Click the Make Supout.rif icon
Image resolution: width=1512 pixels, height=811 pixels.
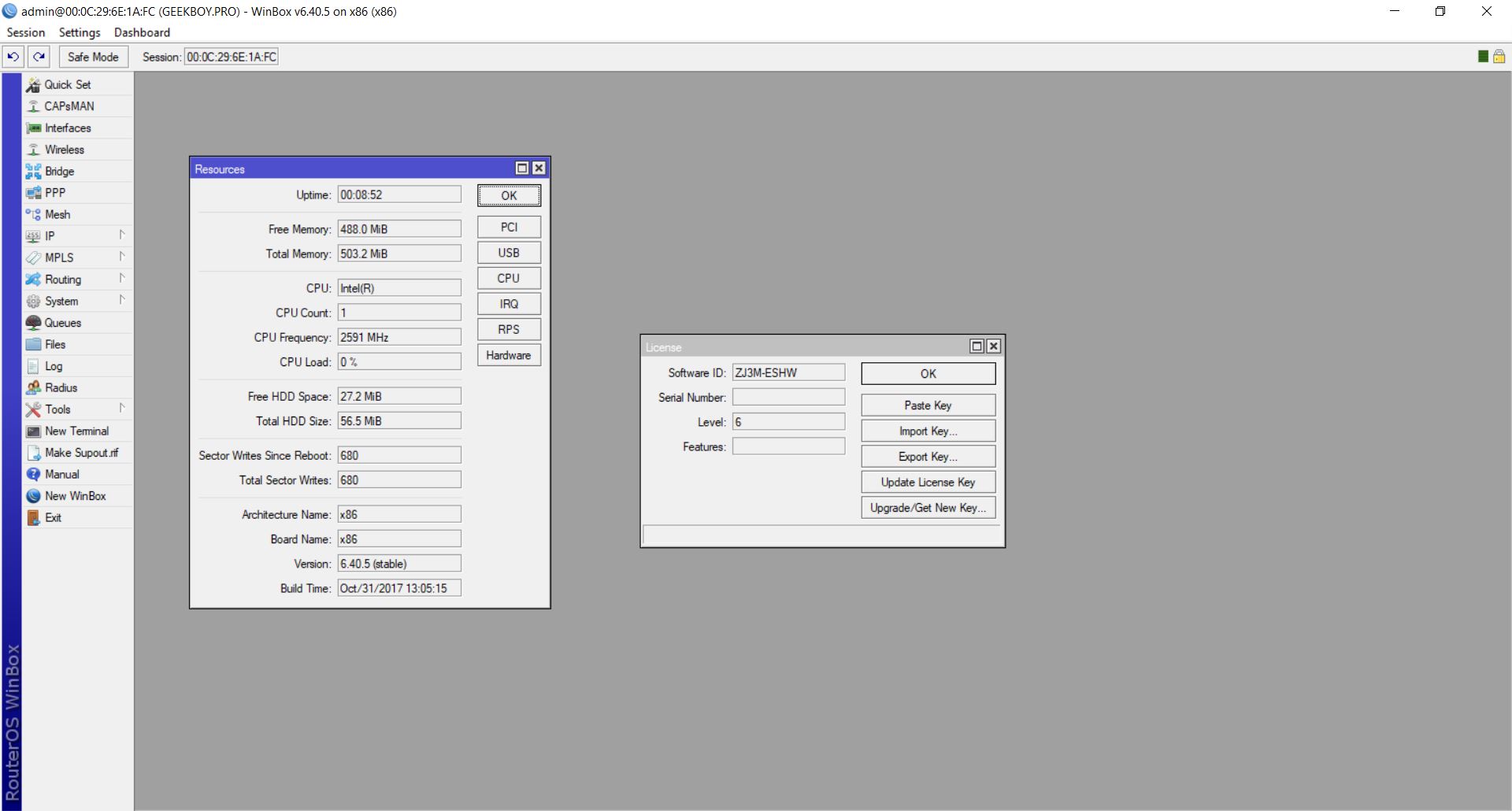coord(33,453)
